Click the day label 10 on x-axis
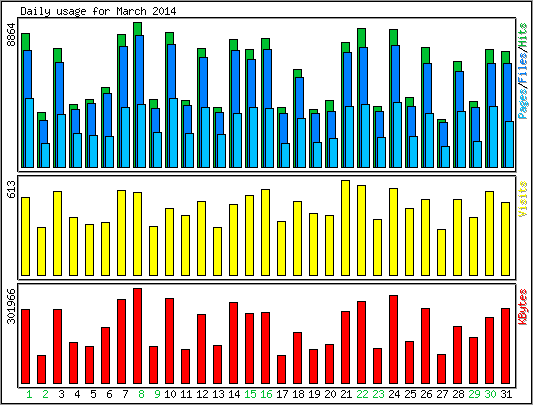The image size is (533, 405). [170, 394]
